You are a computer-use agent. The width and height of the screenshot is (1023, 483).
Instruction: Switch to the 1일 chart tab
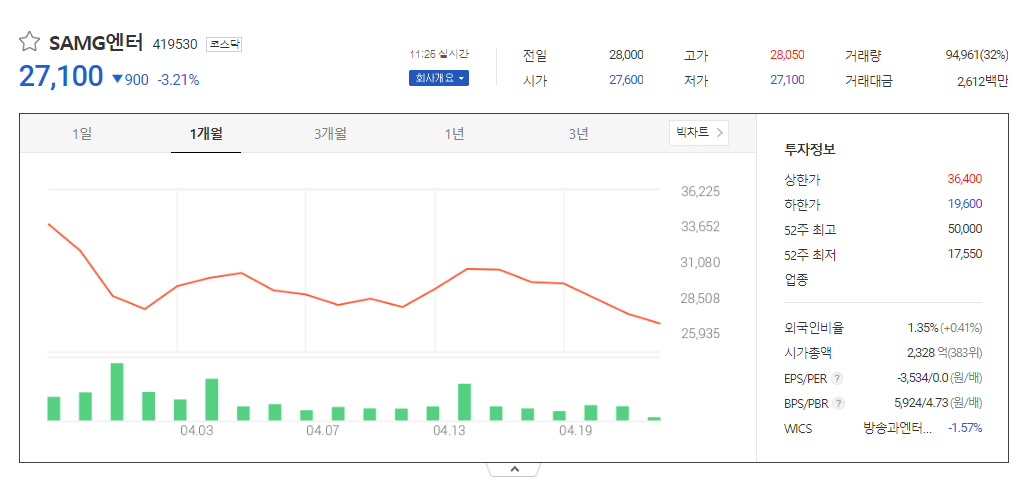click(82, 134)
